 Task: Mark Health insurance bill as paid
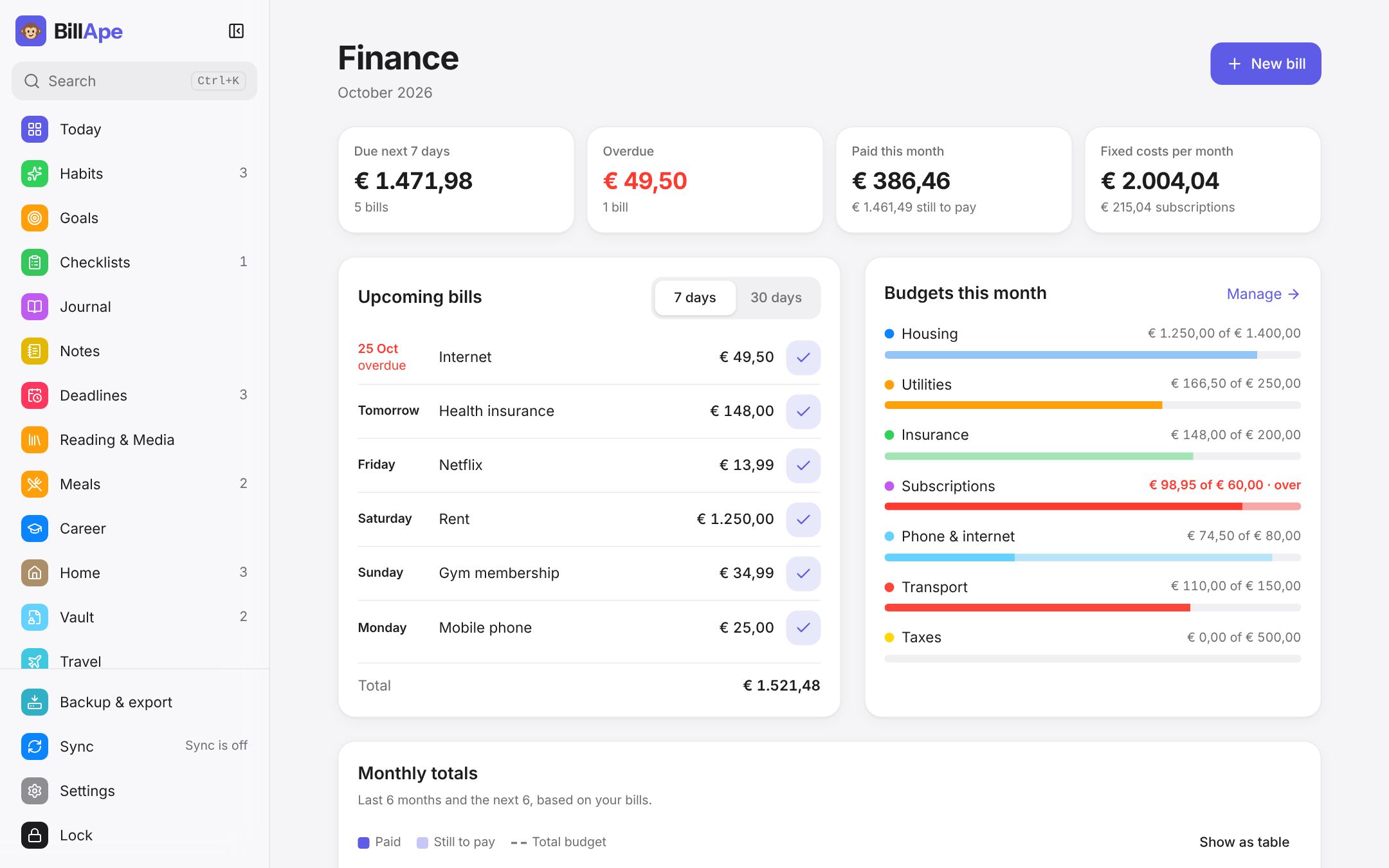(x=803, y=411)
